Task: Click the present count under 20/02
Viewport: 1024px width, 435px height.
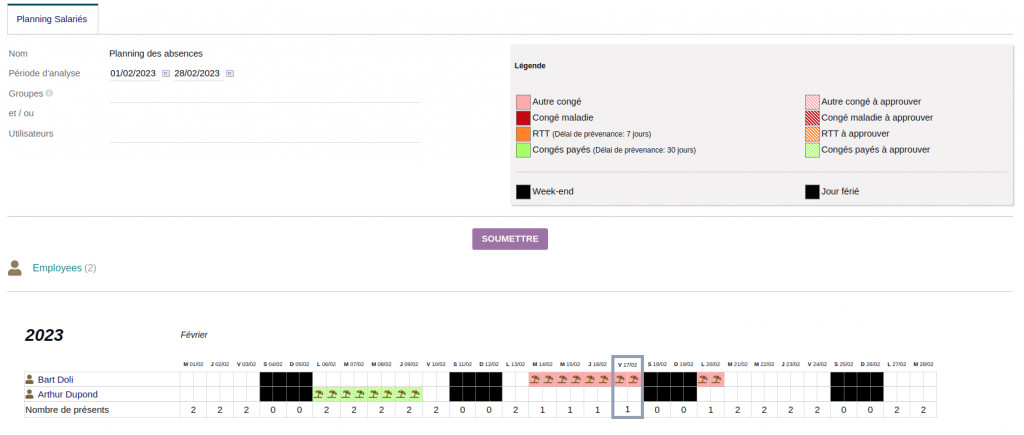Action: [x=711, y=410]
